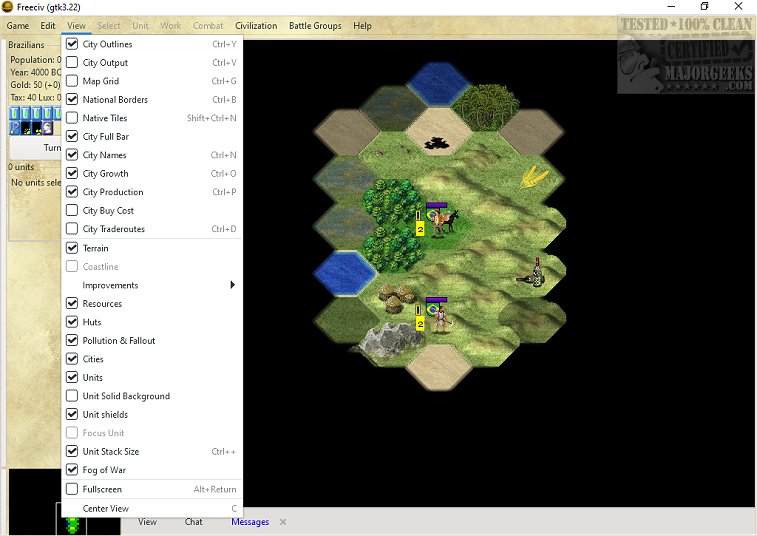The width and height of the screenshot is (757, 536).
Task: Open the Help menu
Action: pos(362,26)
